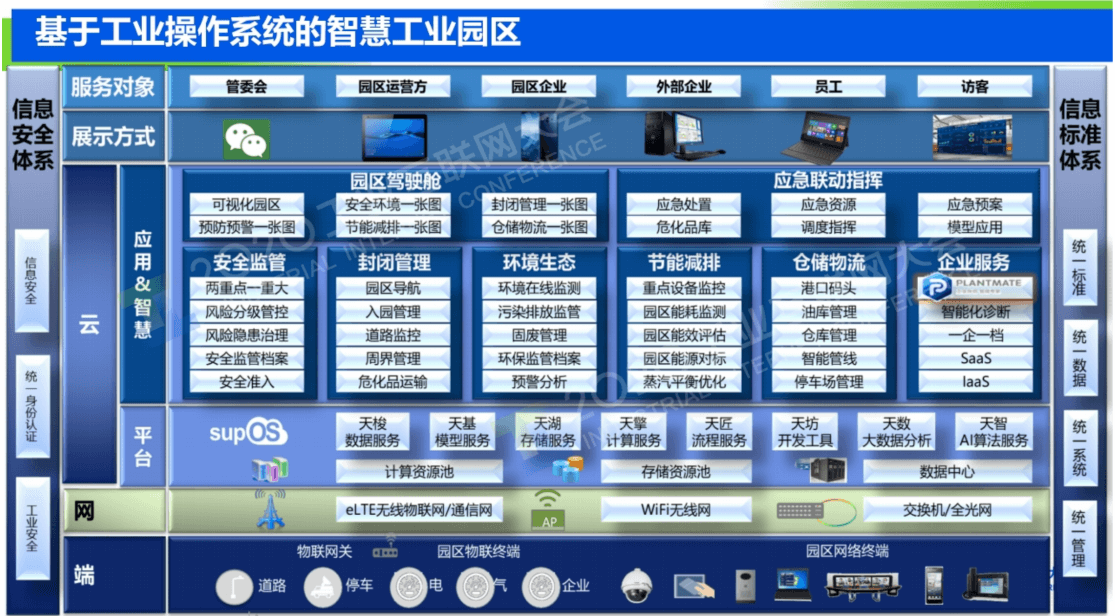The height and width of the screenshot is (616, 1115).
Task: Click the 天智 AI算法服务 box
Action: [993, 432]
